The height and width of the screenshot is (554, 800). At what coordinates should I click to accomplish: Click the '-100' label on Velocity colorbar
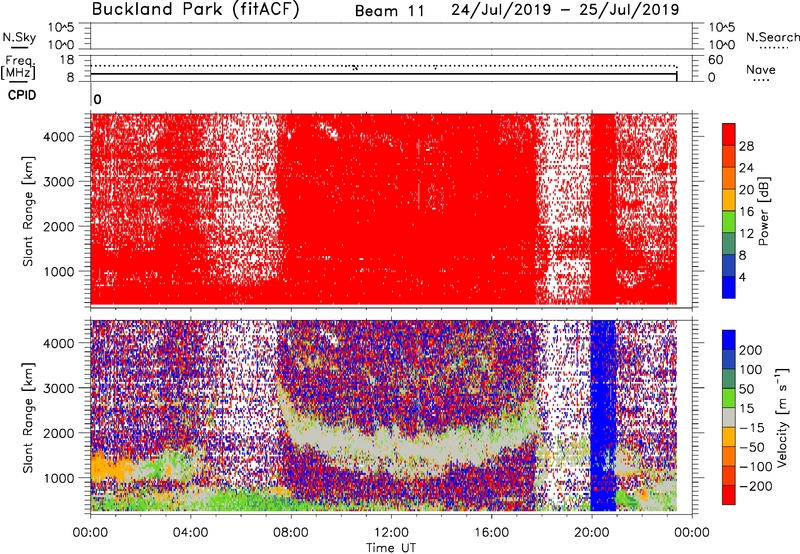click(756, 467)
